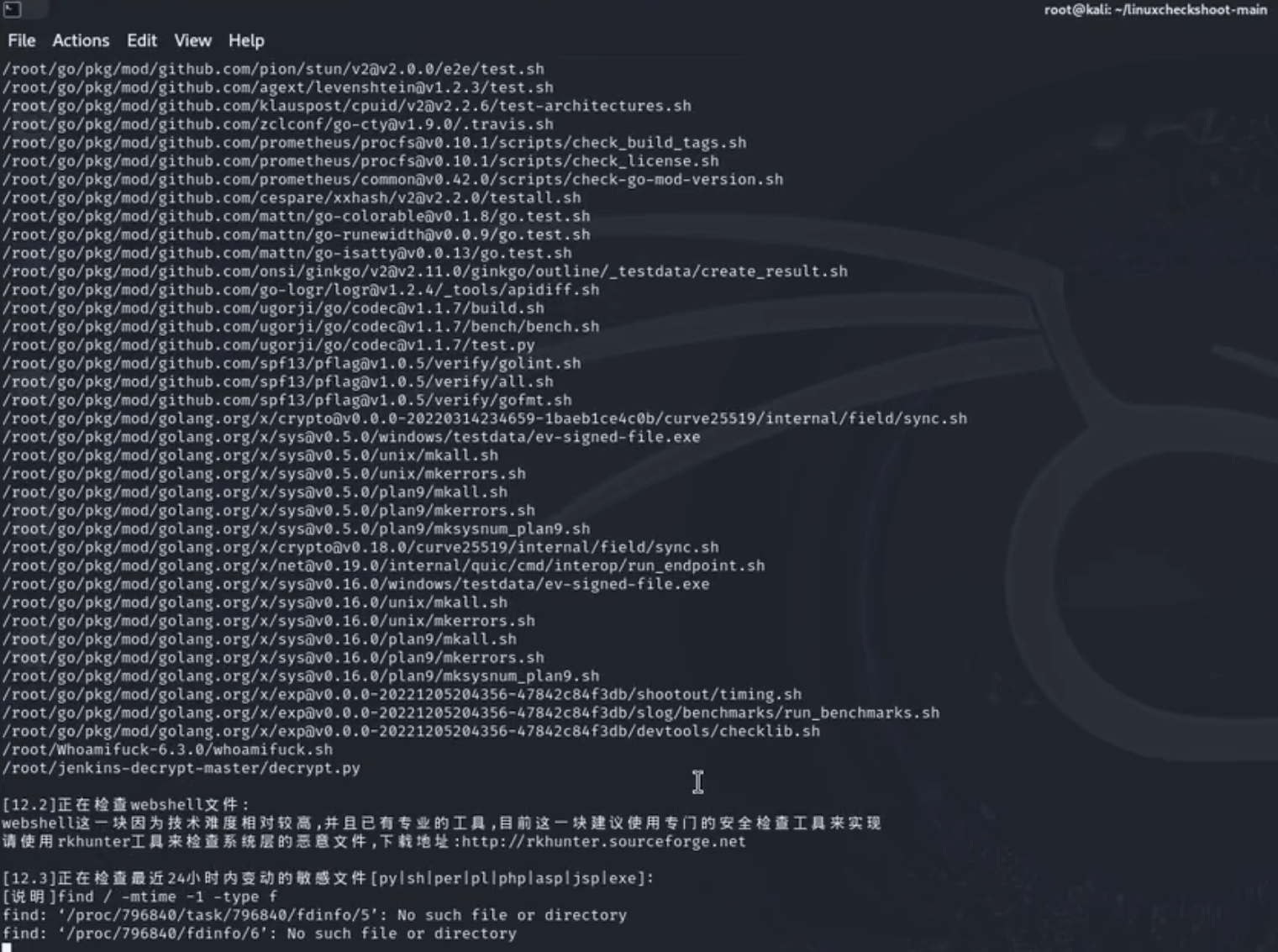
Task: Select the go-logr apidiff.sh line
Action: click(301, 290)
